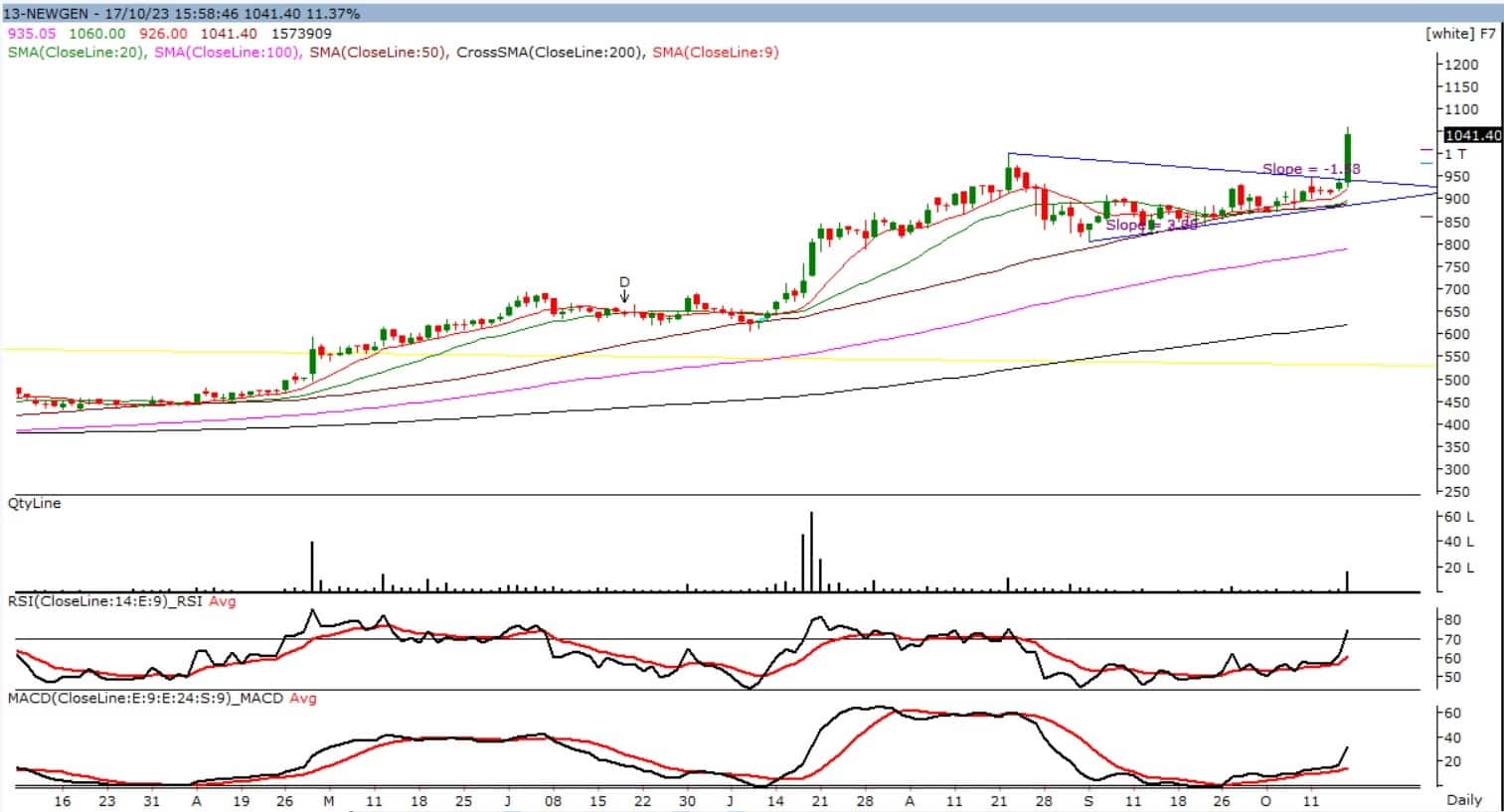The width and height of the screenshot is (1504, 812).
Task: Toggle the magenta SMA(CloseLine:100) legend entry
Action: point(228,52)
